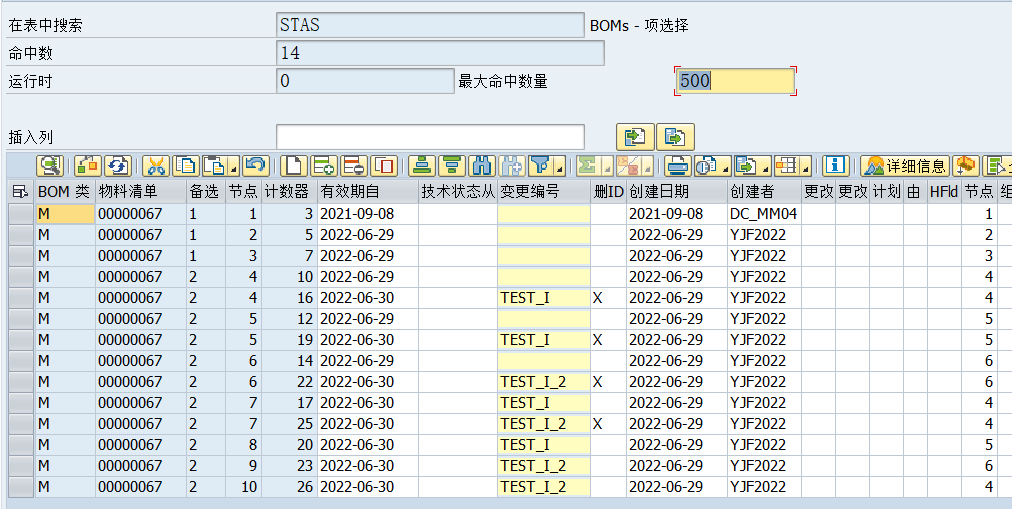Click the DC_MM04 creator cell
The width and height of the screenshot is (1012, 509).
(764, 214)
